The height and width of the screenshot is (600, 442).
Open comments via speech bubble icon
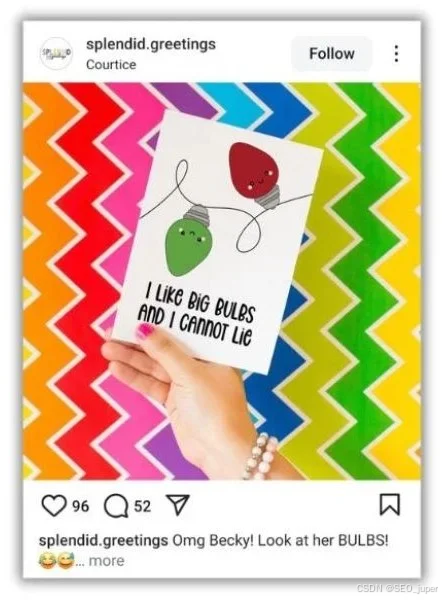[116, 506]
